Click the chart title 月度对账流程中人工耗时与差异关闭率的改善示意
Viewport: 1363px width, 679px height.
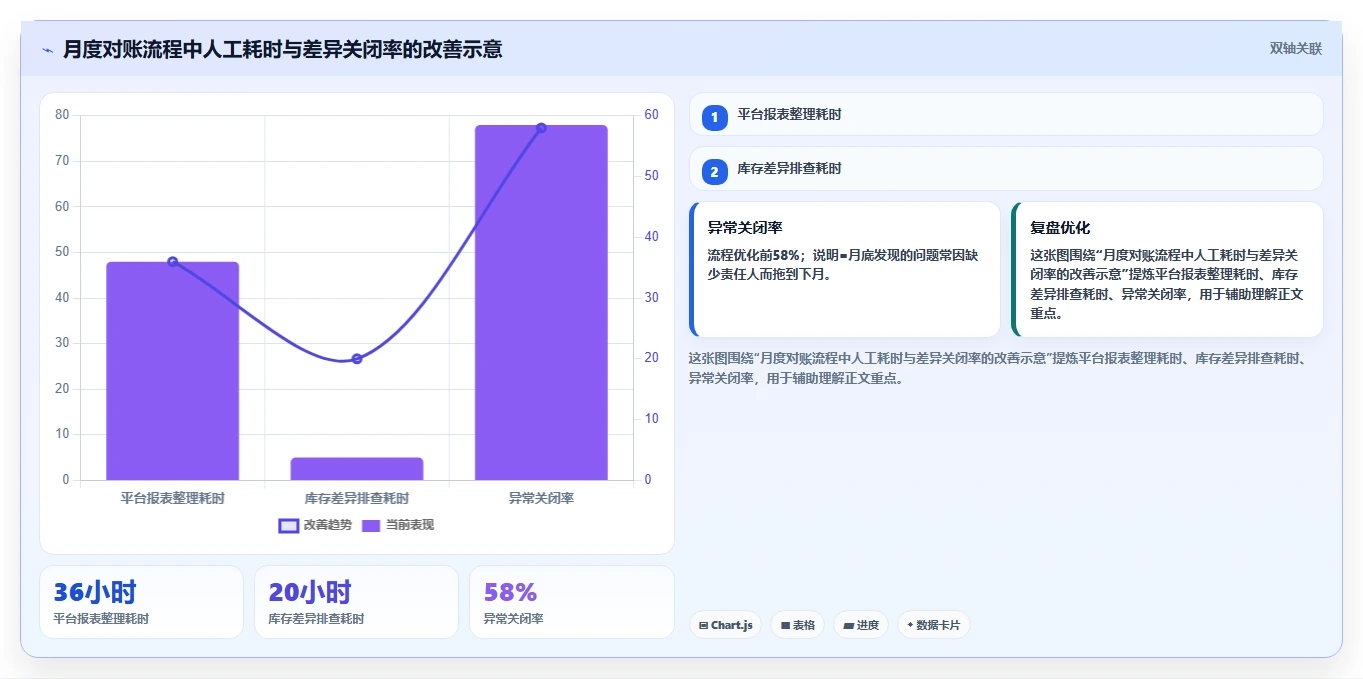(x=283, y=49)
